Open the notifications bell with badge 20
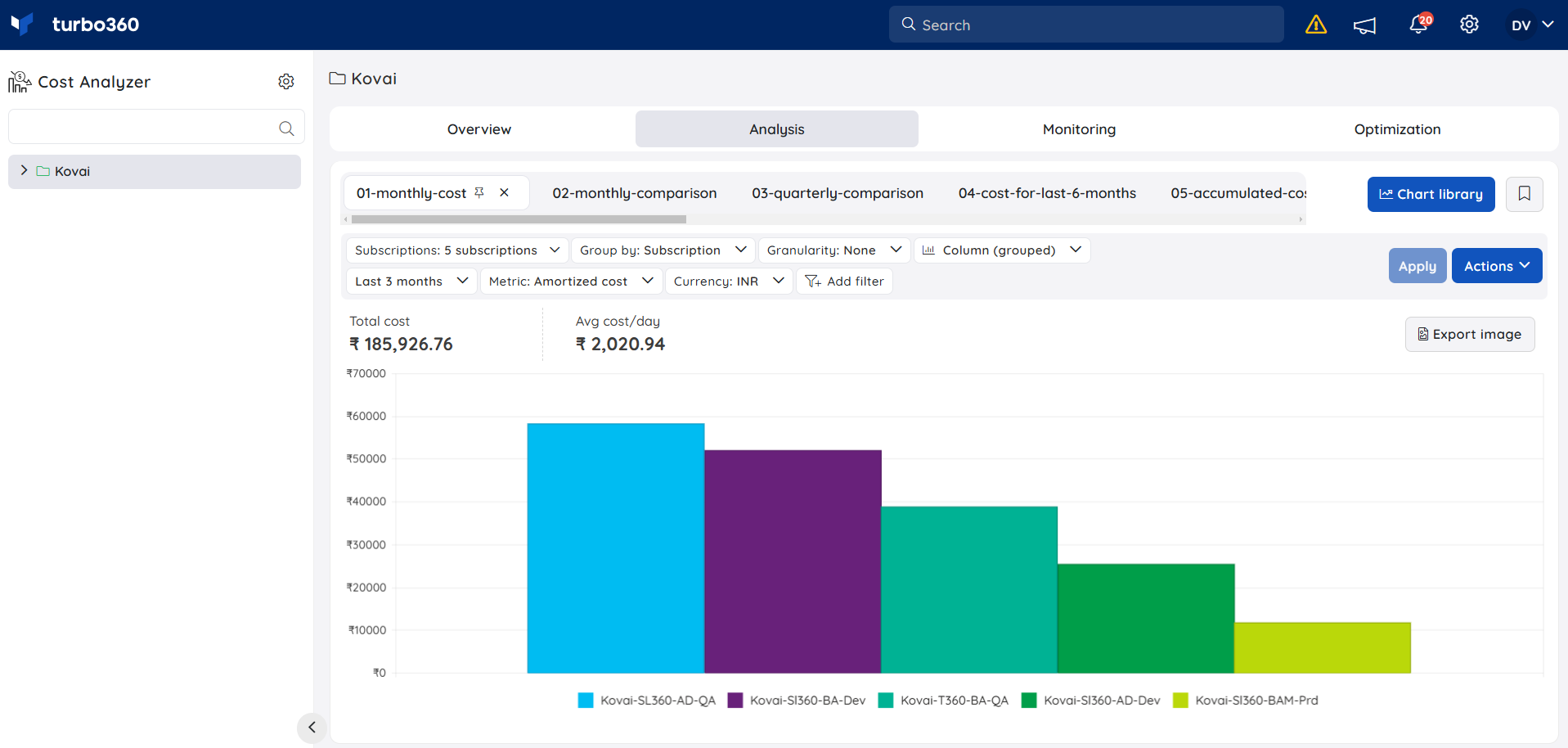 (x=1420, y=24)
